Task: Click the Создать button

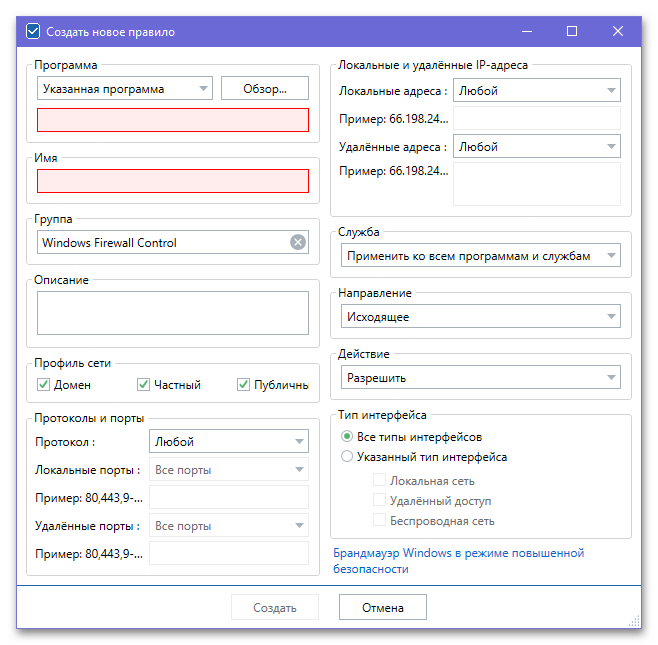Action: [275, 607]
